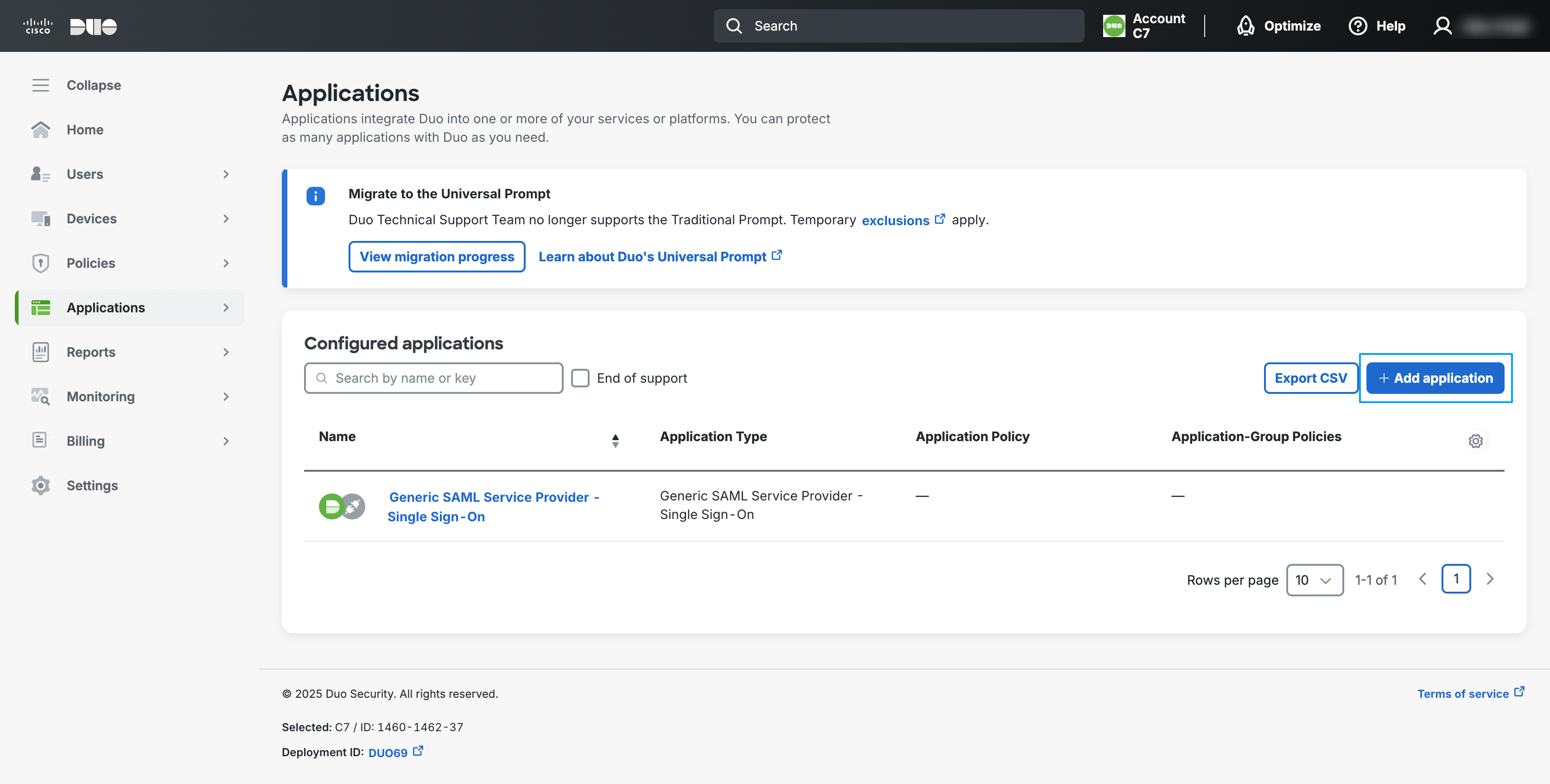Click the Optimize rocket icon
This screenshot has width=1550, height=784.
click(1245, 26)
